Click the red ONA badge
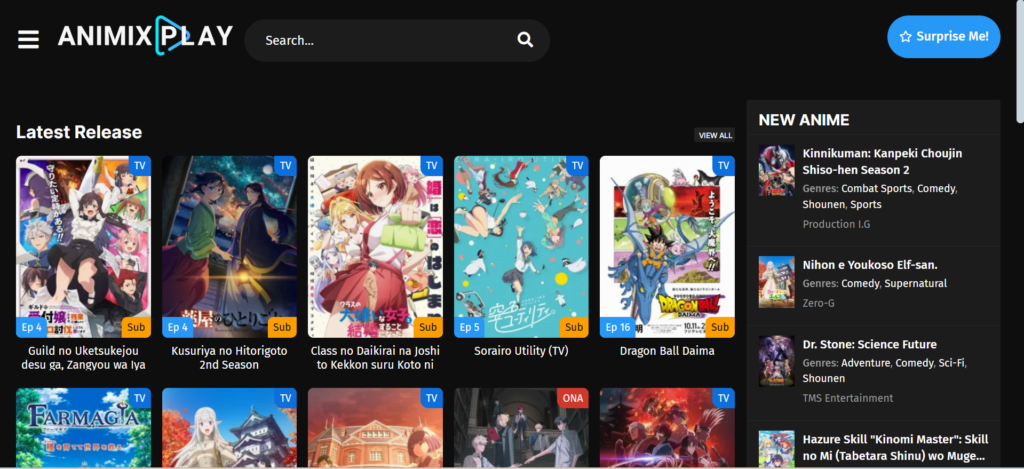 pyautogui.click(x=573, y=398)
